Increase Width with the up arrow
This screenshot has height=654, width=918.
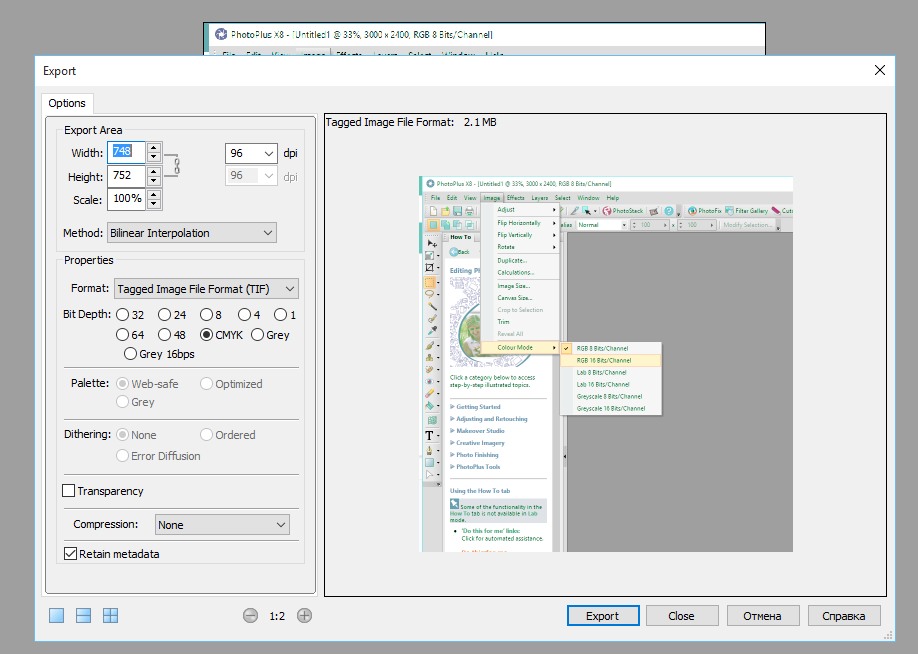(154, 148)
